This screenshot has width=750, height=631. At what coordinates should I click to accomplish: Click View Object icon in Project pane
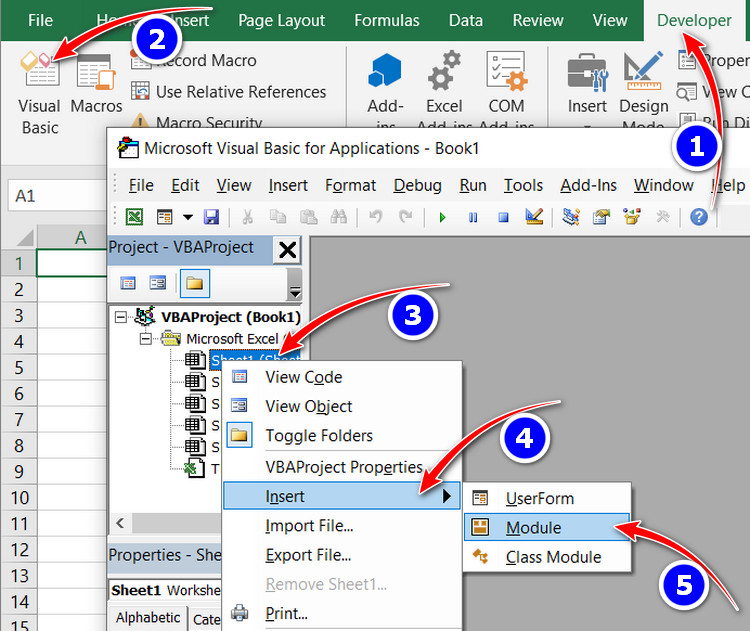tap(157, 283)
